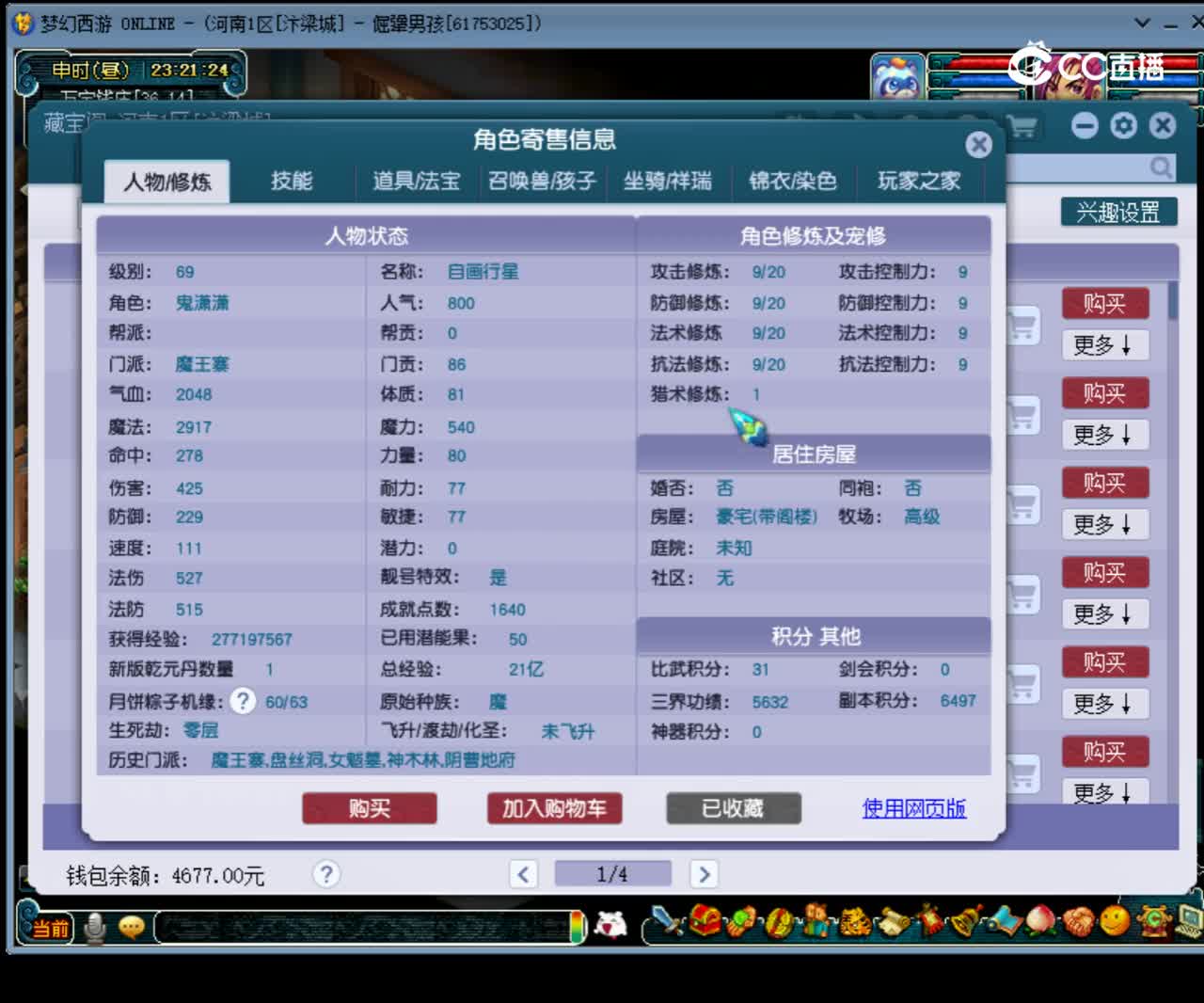Click the peach icon in bottom bar
This screenshot has width=1204, height=1003.
tap(1040, 922)
